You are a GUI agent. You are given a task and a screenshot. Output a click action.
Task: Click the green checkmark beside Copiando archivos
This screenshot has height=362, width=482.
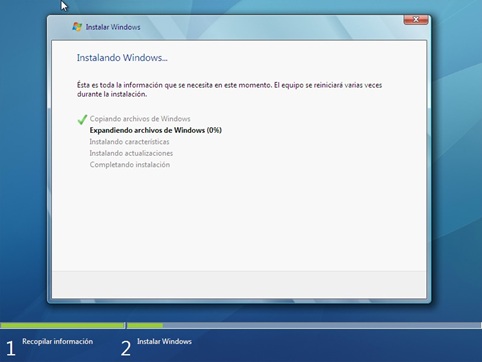coord(82,119)
